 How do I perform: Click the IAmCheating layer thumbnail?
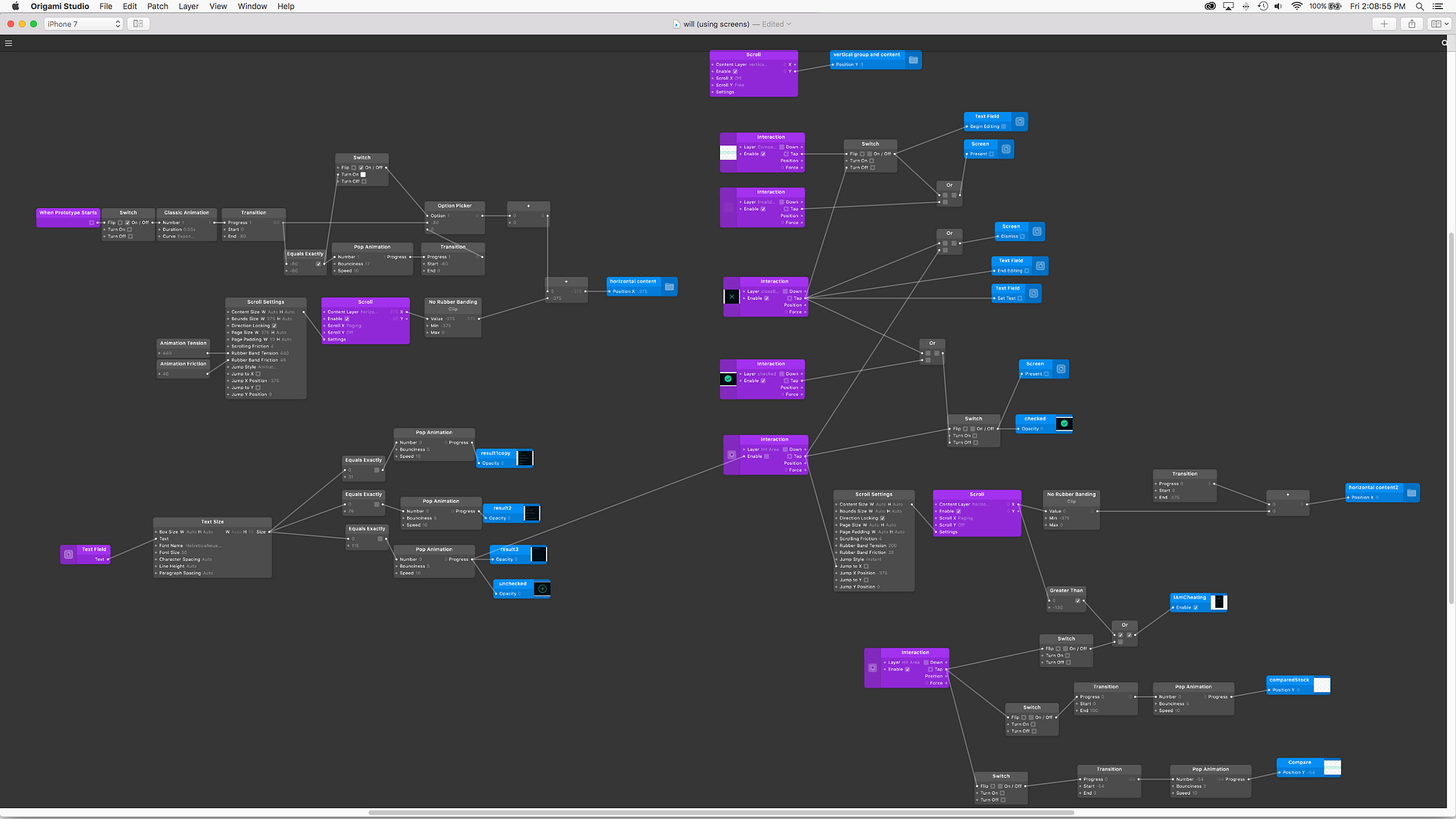point(1218,602)
